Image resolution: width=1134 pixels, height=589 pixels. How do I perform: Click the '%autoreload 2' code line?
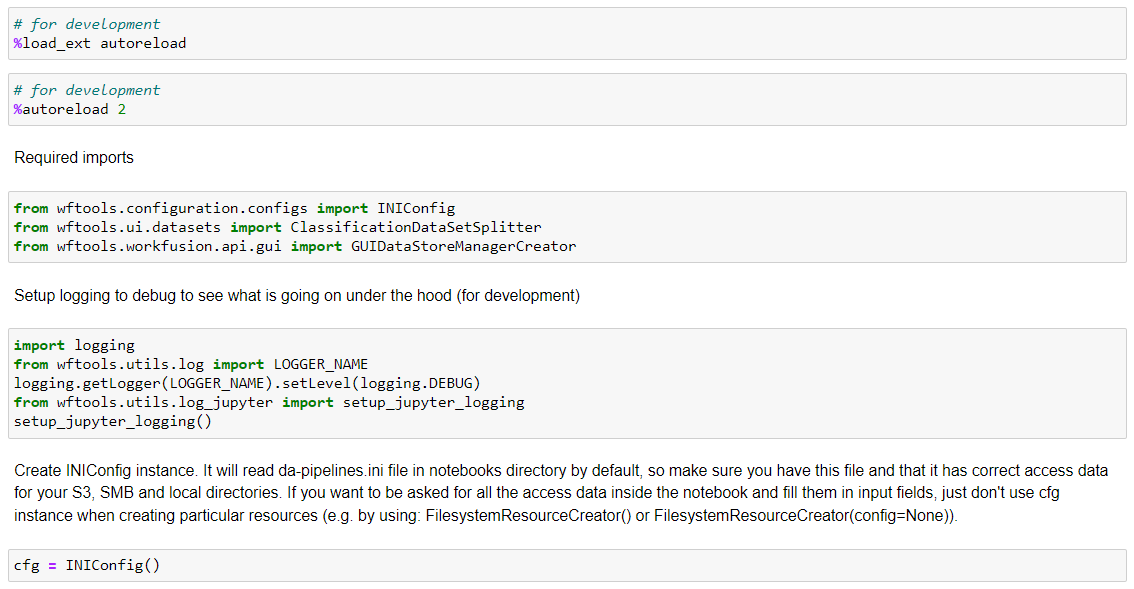(69, 109)
